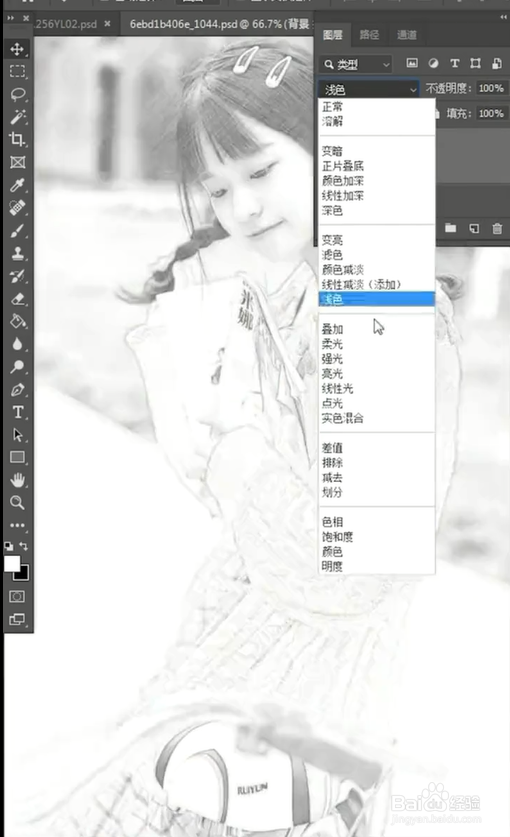This screenshot has width=510, height=837.
Task: Select the Crop tool
Action: 17,139
